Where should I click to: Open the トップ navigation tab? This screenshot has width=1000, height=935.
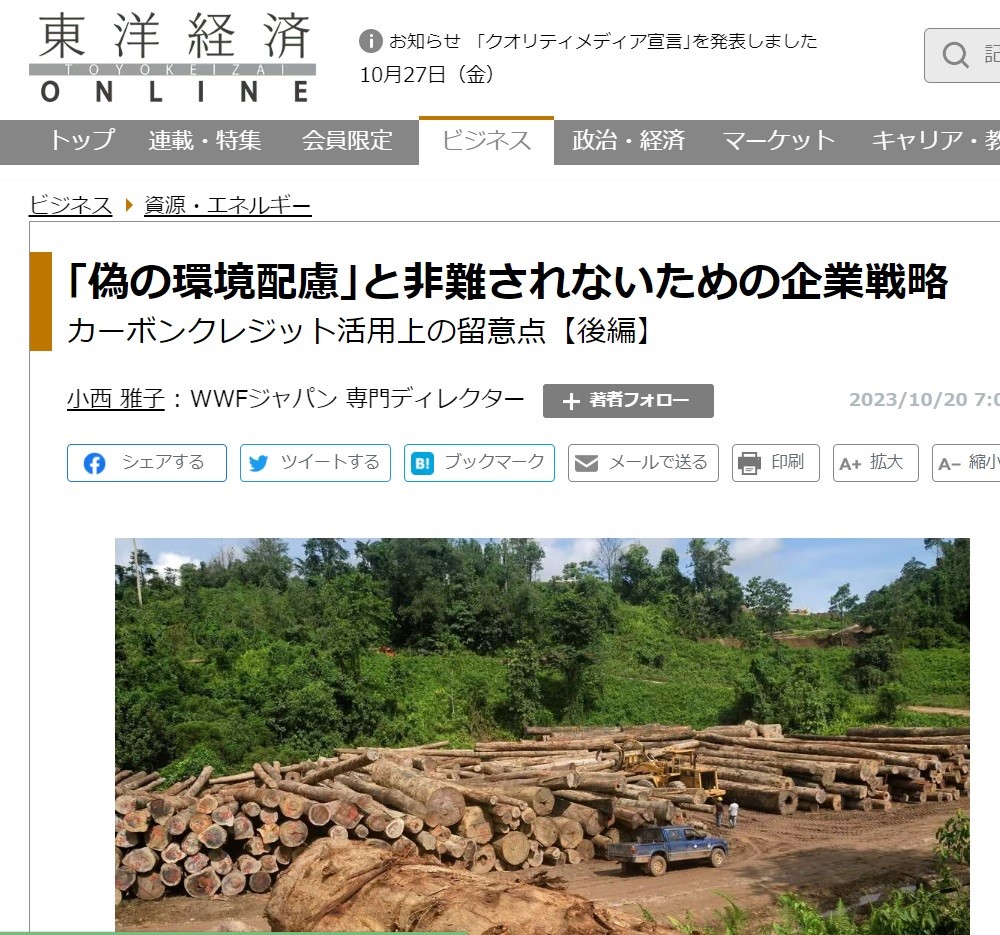82,140
